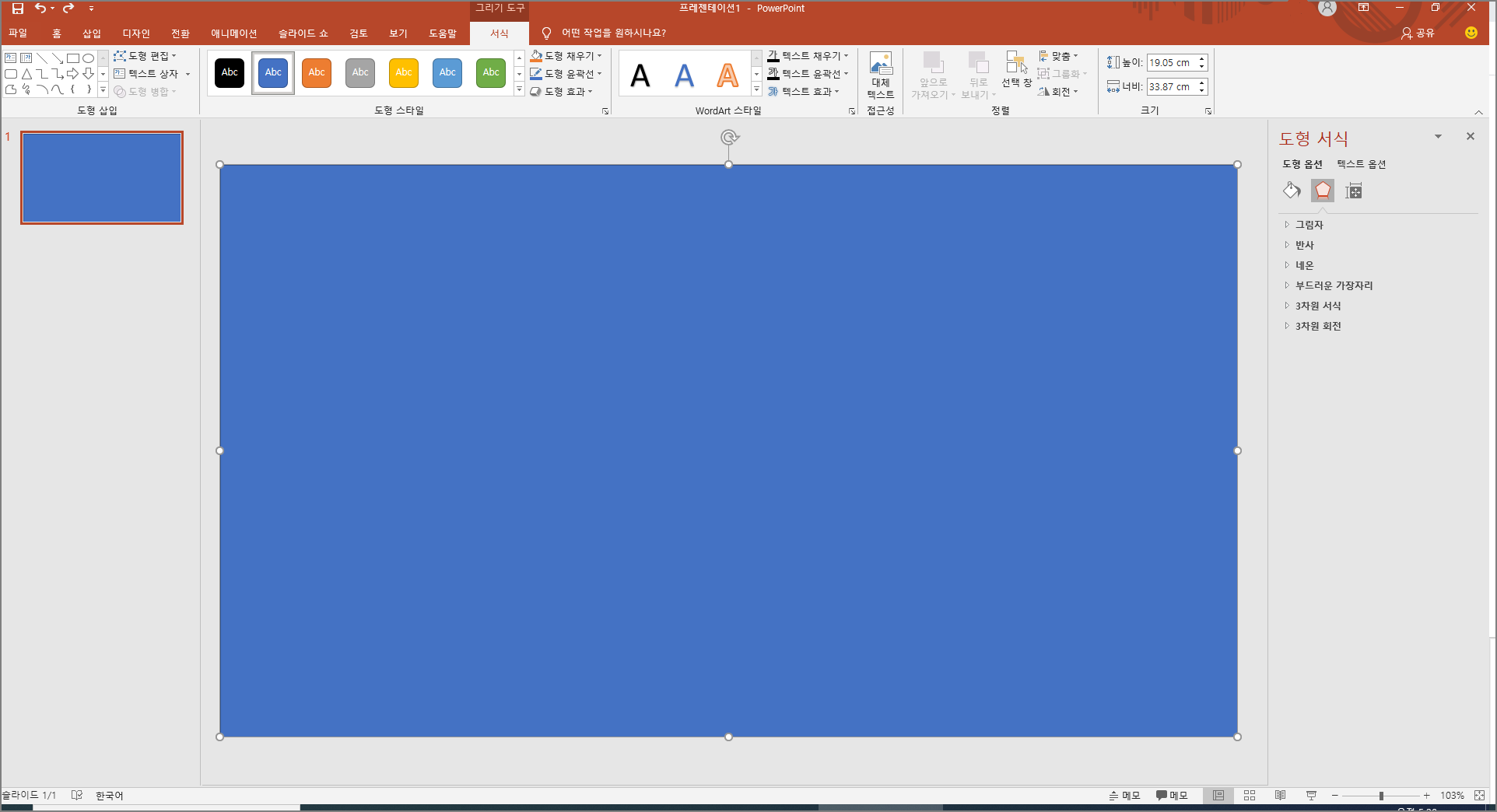The height and width of the screenshot is (812, 1497).
Task: Switch to 텍스트 옵션 in format pane
Action: click(x=1362, y=164)
